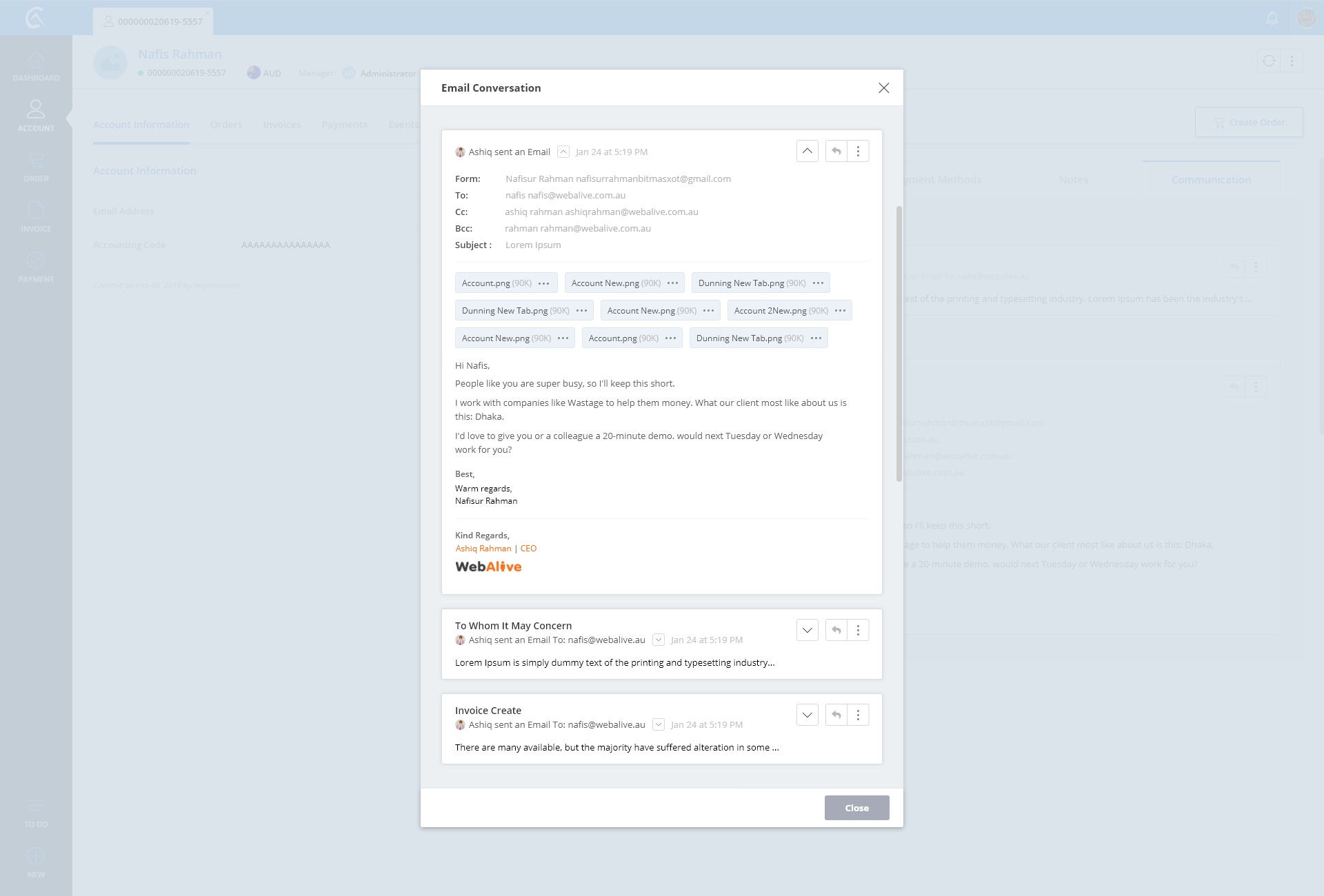Open three-dot menu on Invoice Create email

[858, 715]
